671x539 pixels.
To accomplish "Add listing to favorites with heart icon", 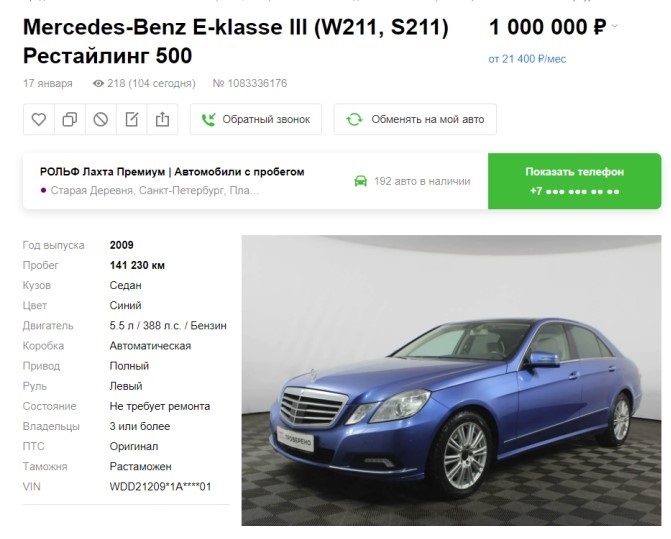I will pyautogui.click(x=39, y=119).
